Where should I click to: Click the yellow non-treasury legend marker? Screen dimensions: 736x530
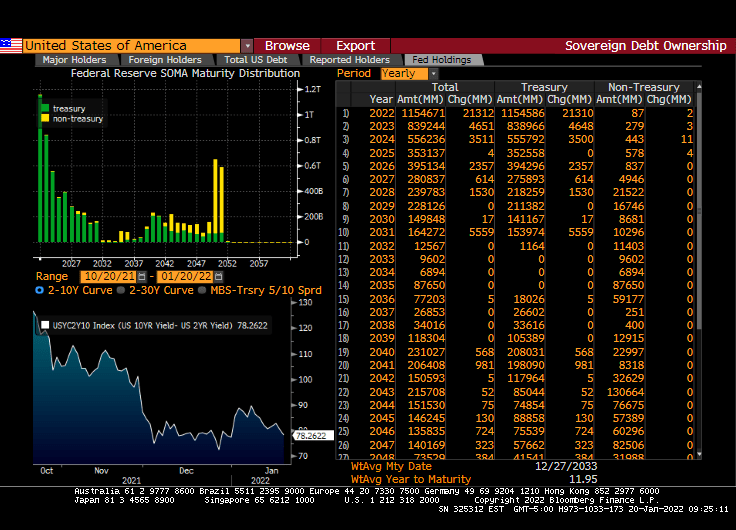coord(45,119)
